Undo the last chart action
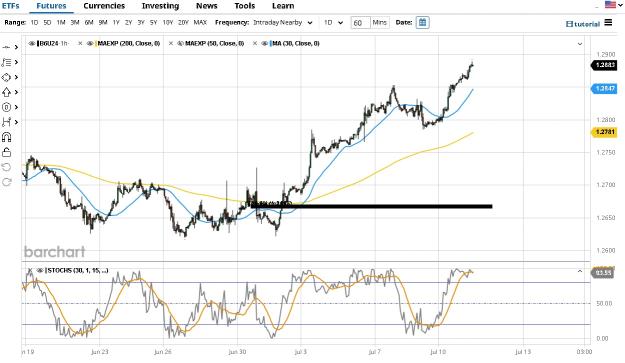 [x=6, y=167]
